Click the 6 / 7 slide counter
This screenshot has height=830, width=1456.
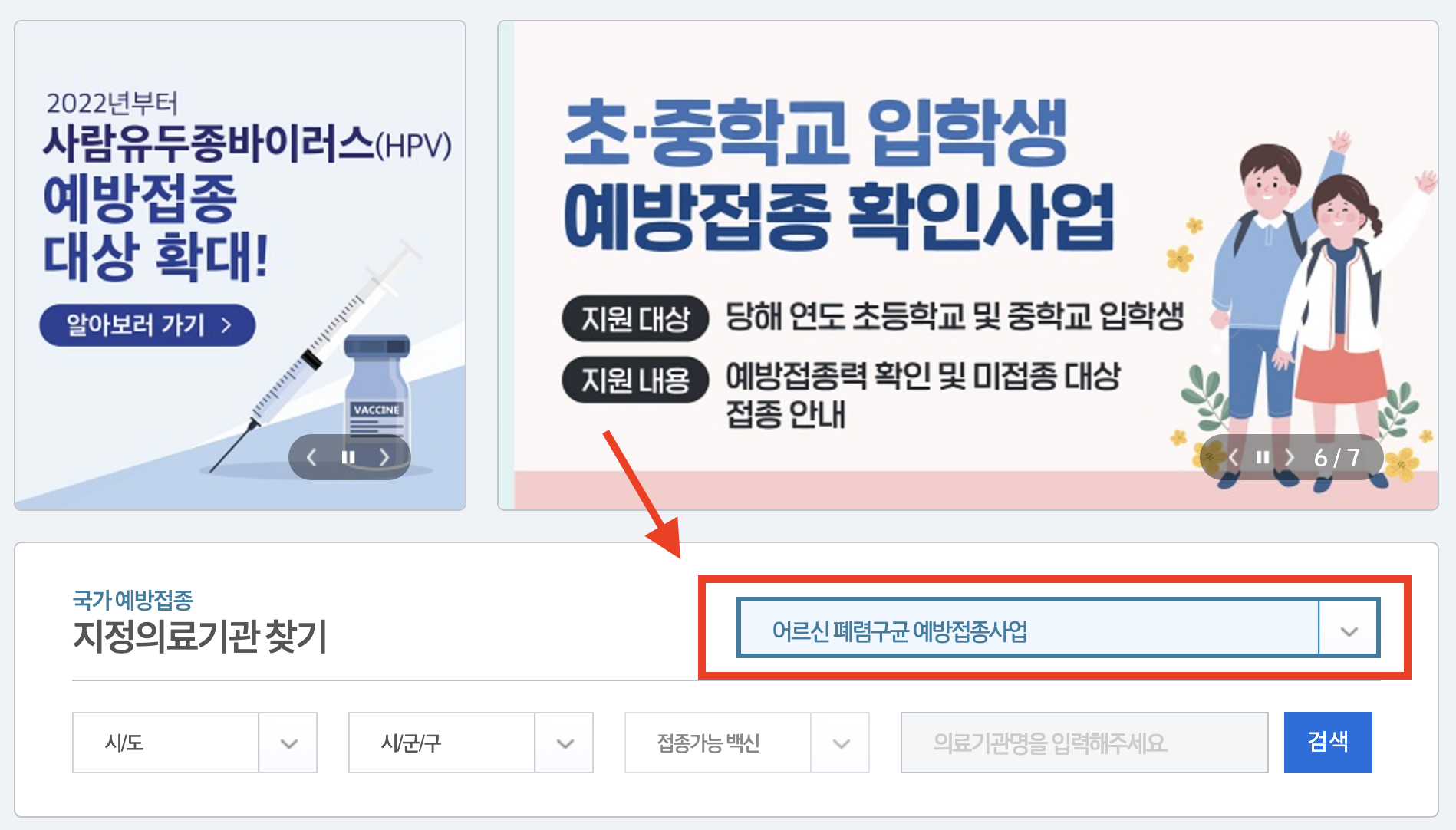pyautogui.click(x=1337, y=458)
